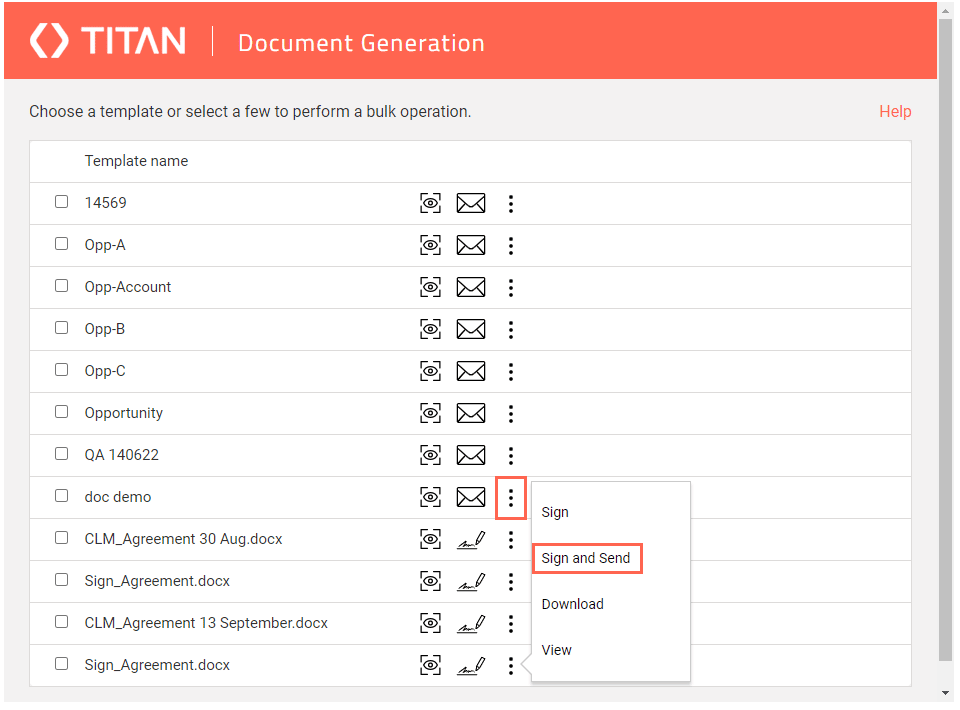This screenshot has height=710, width=960.
Task: Select the doc demo template checkbox
Action: point(62,496)
